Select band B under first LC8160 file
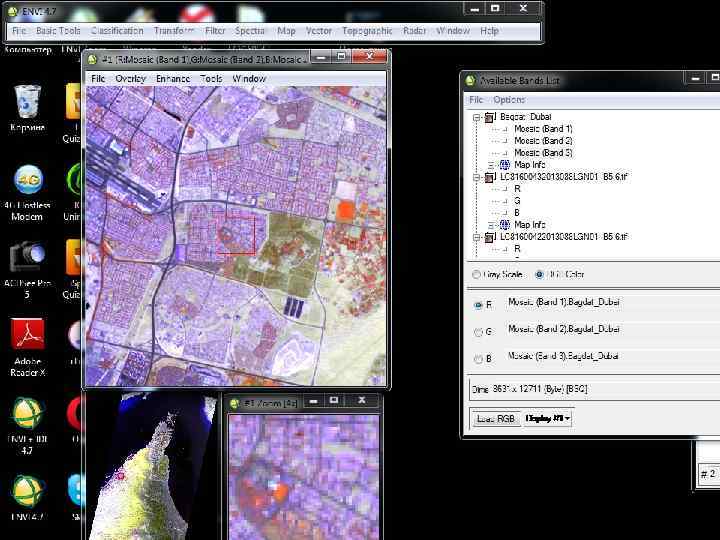 (517, 213)
